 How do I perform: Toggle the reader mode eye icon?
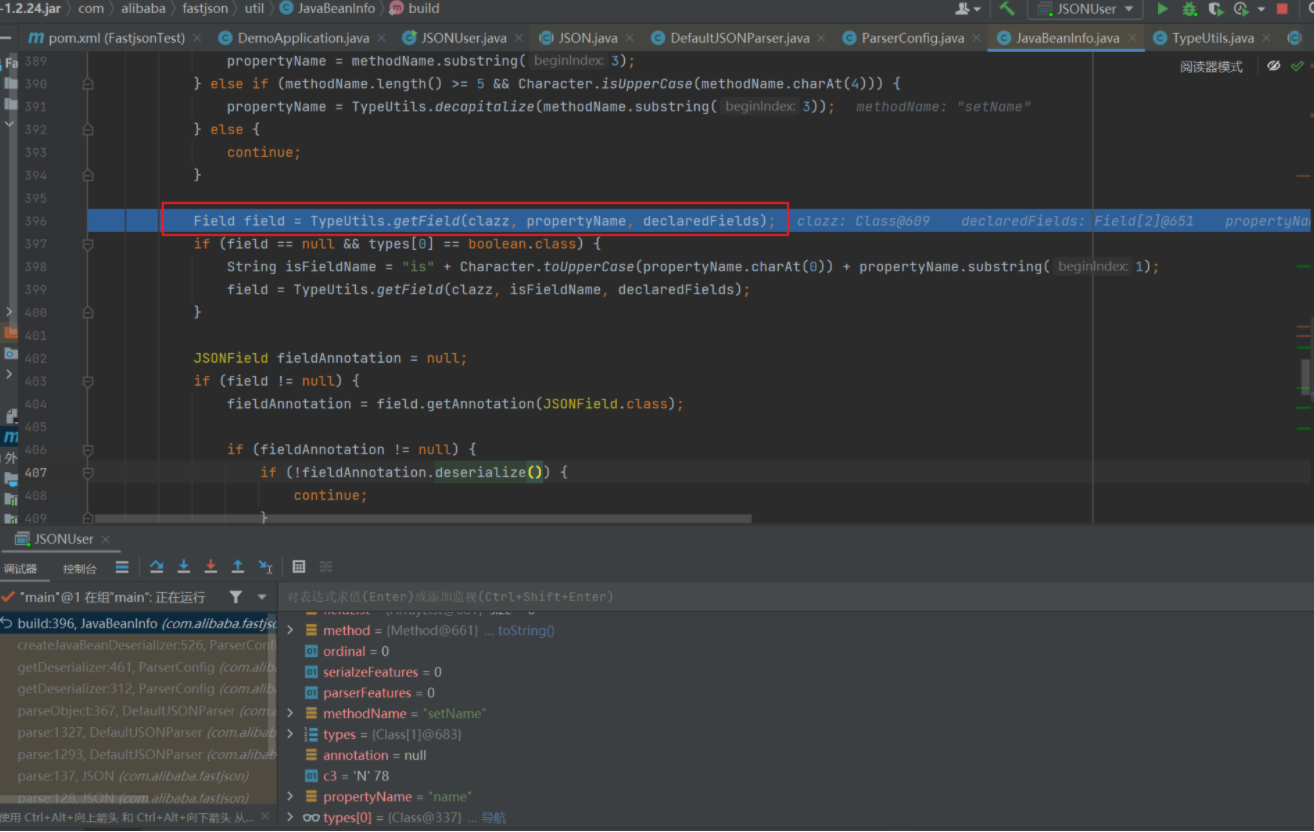1273,66
